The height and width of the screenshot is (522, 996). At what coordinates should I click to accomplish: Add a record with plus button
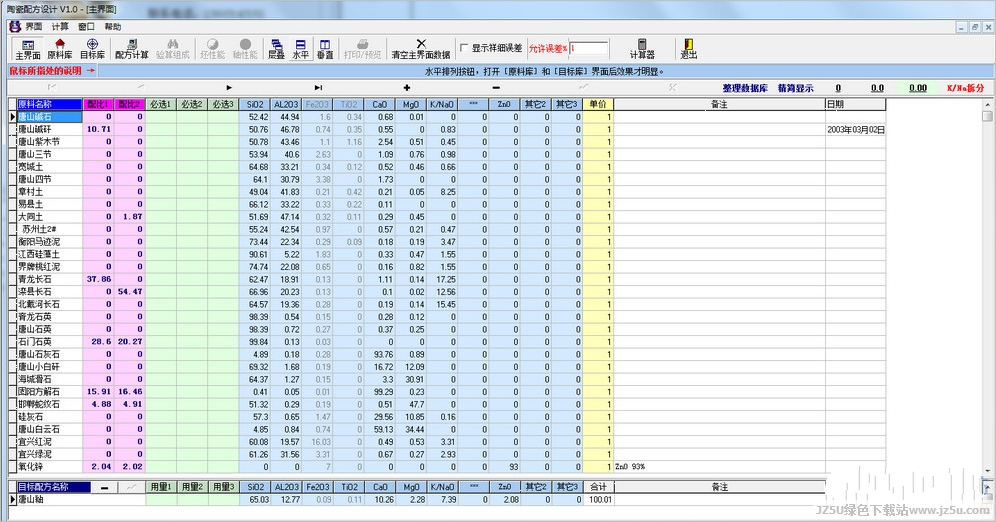coord(407,88)
